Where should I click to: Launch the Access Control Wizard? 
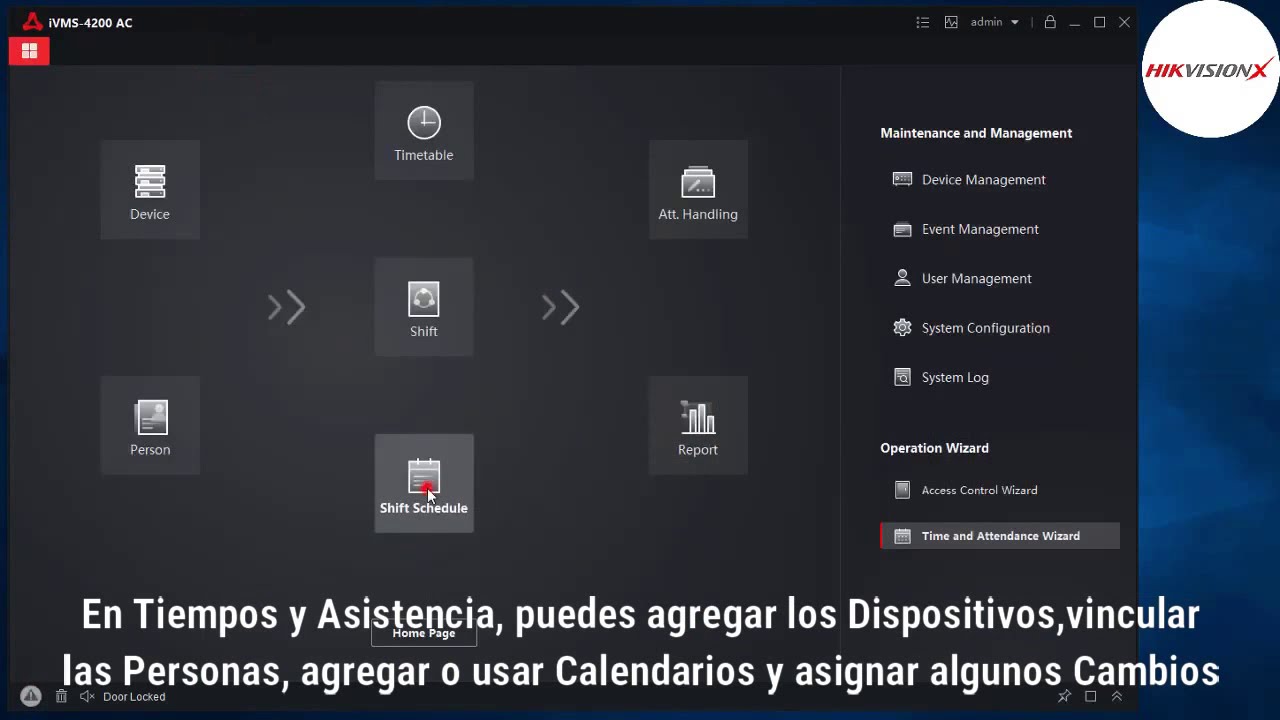tap(965, 490)
